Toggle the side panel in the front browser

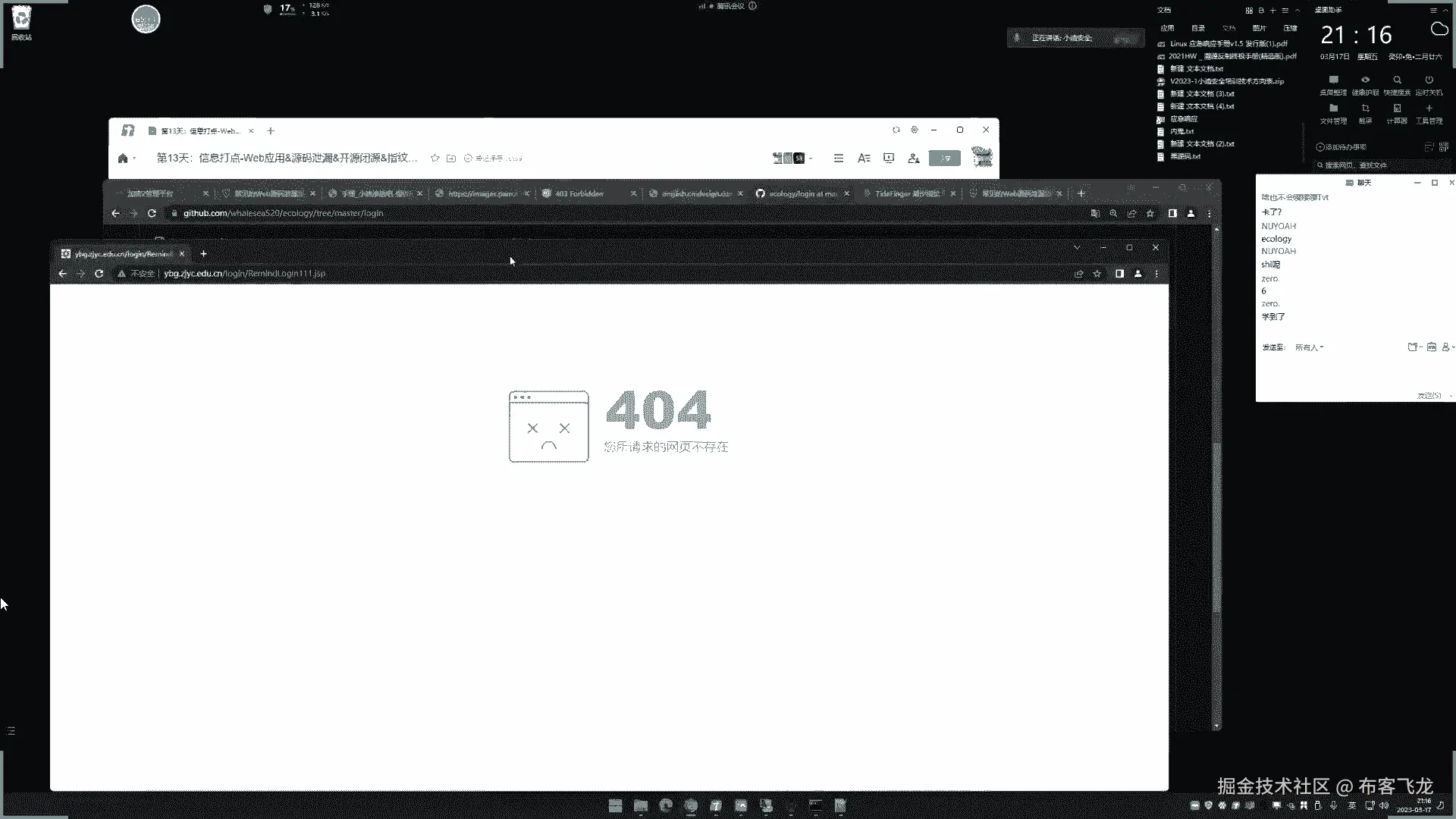click(x=1119, y=274)
